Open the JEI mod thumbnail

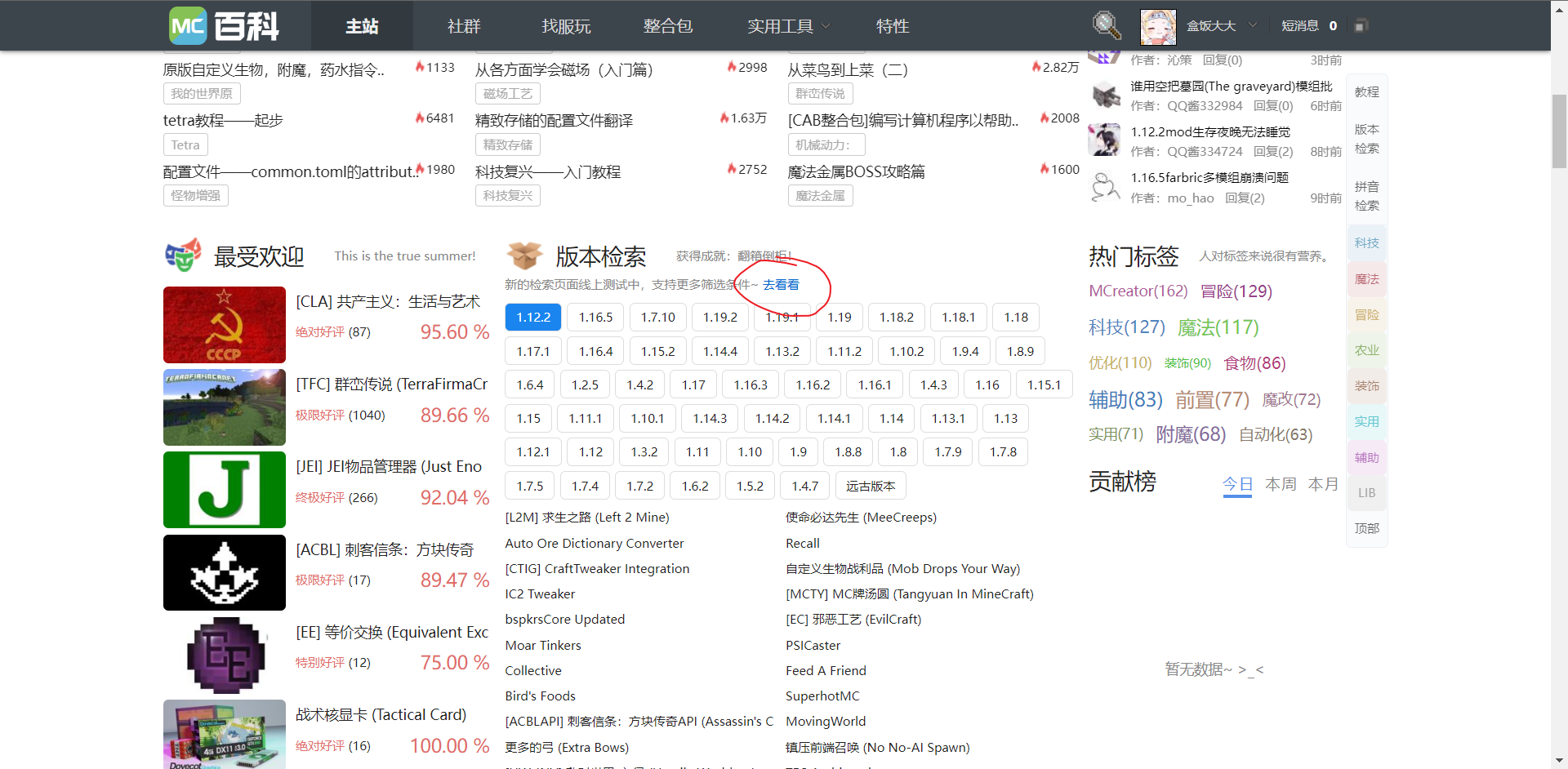coord(225,490)
